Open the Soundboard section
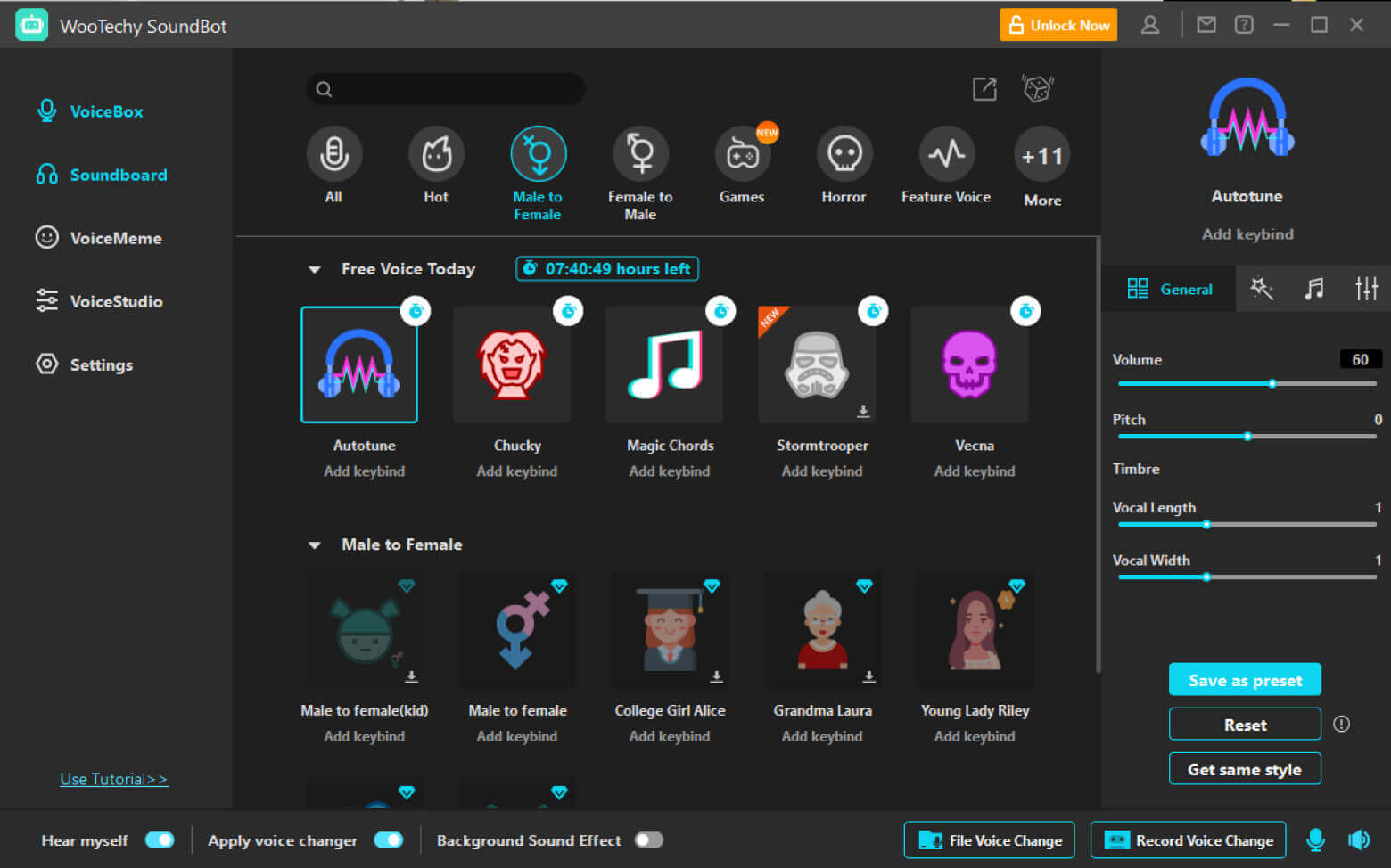Viewport: 1391px width, 868px height. point(118,175)
